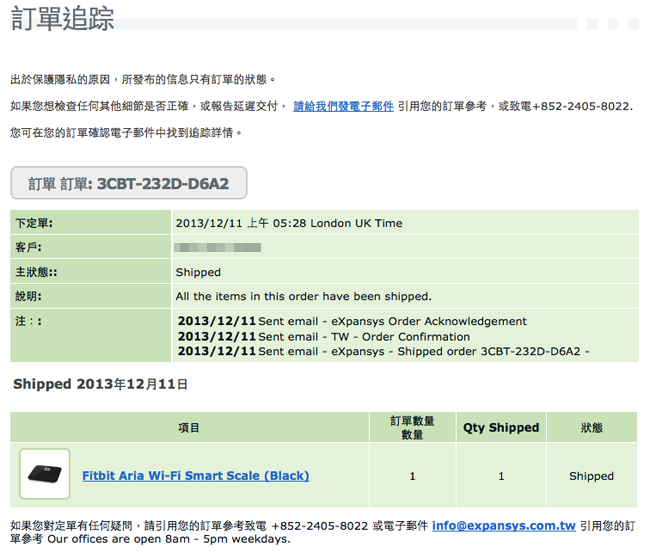The height and width of the screenshot is (559, 650).
Task: Click the order date 2013/12/11 上午 05:28 London UK Time
Action: [289, 223]
